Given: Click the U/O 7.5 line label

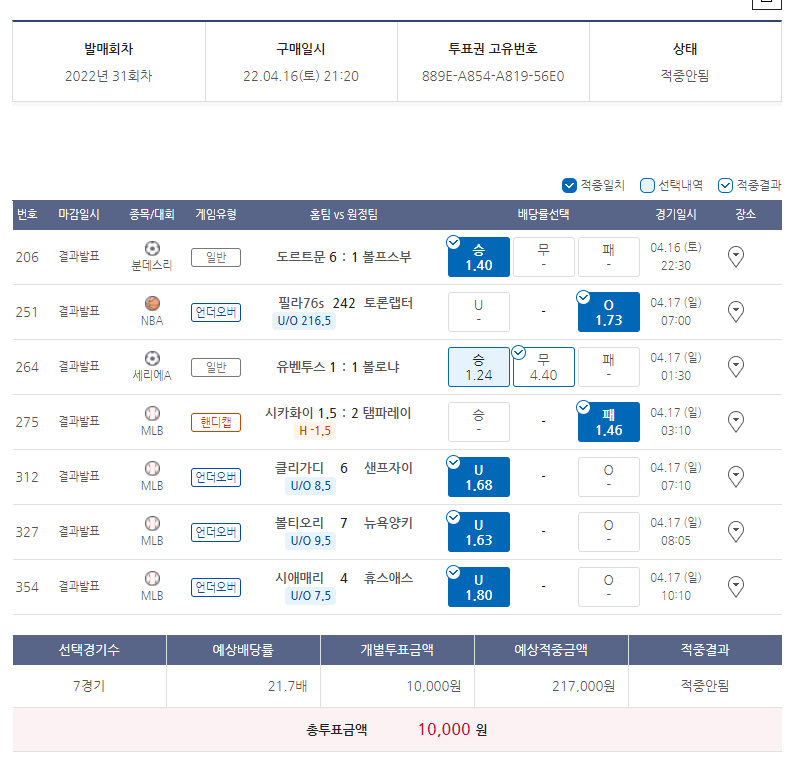Looking at the screenshot, I should pos(311,596).
